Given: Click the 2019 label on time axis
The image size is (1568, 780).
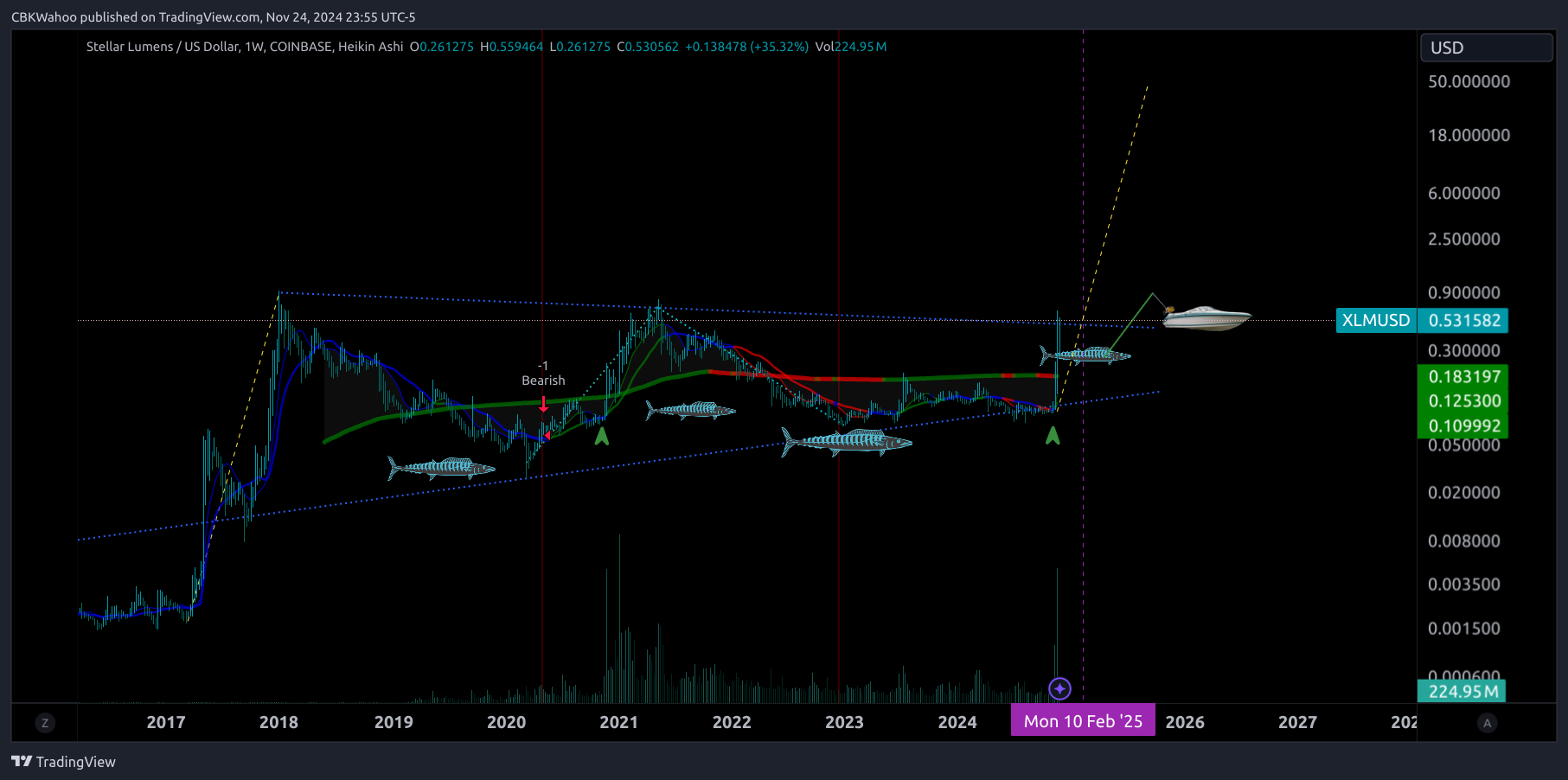Looking at the screenshot, I should [x=394, y=722].
